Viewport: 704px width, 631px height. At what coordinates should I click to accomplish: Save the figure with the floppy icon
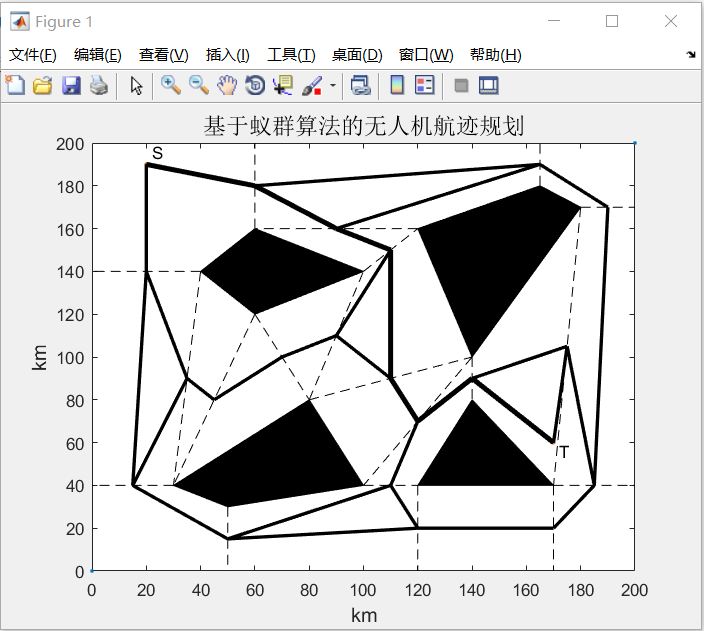71,85
